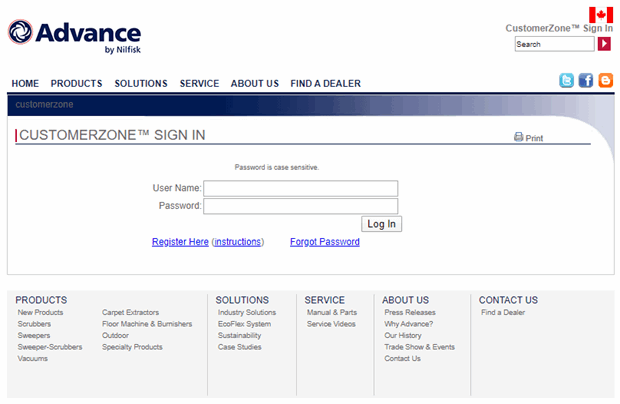Focus the Password field
This screenshot has height=404, width=620.
click(301, 206)
